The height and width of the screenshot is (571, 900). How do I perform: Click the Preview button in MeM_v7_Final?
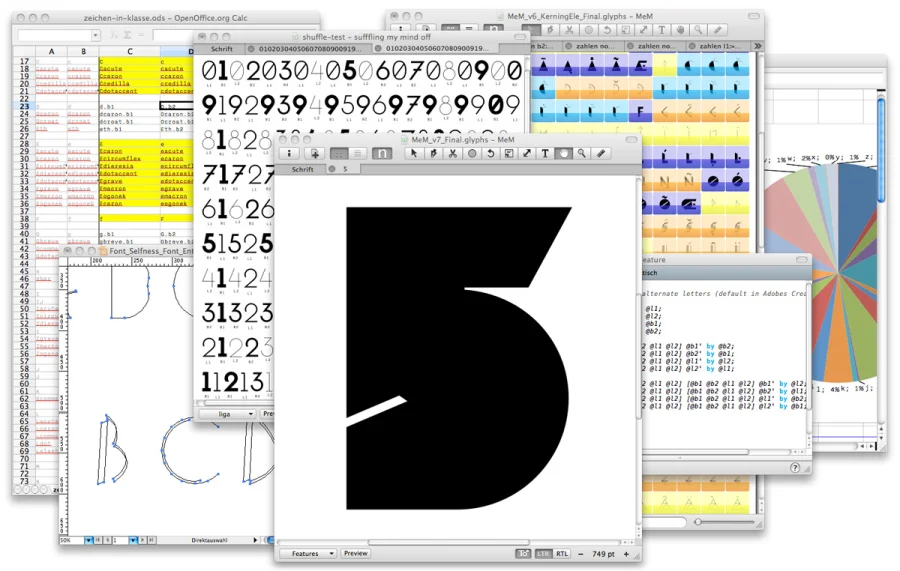point(355,553)
